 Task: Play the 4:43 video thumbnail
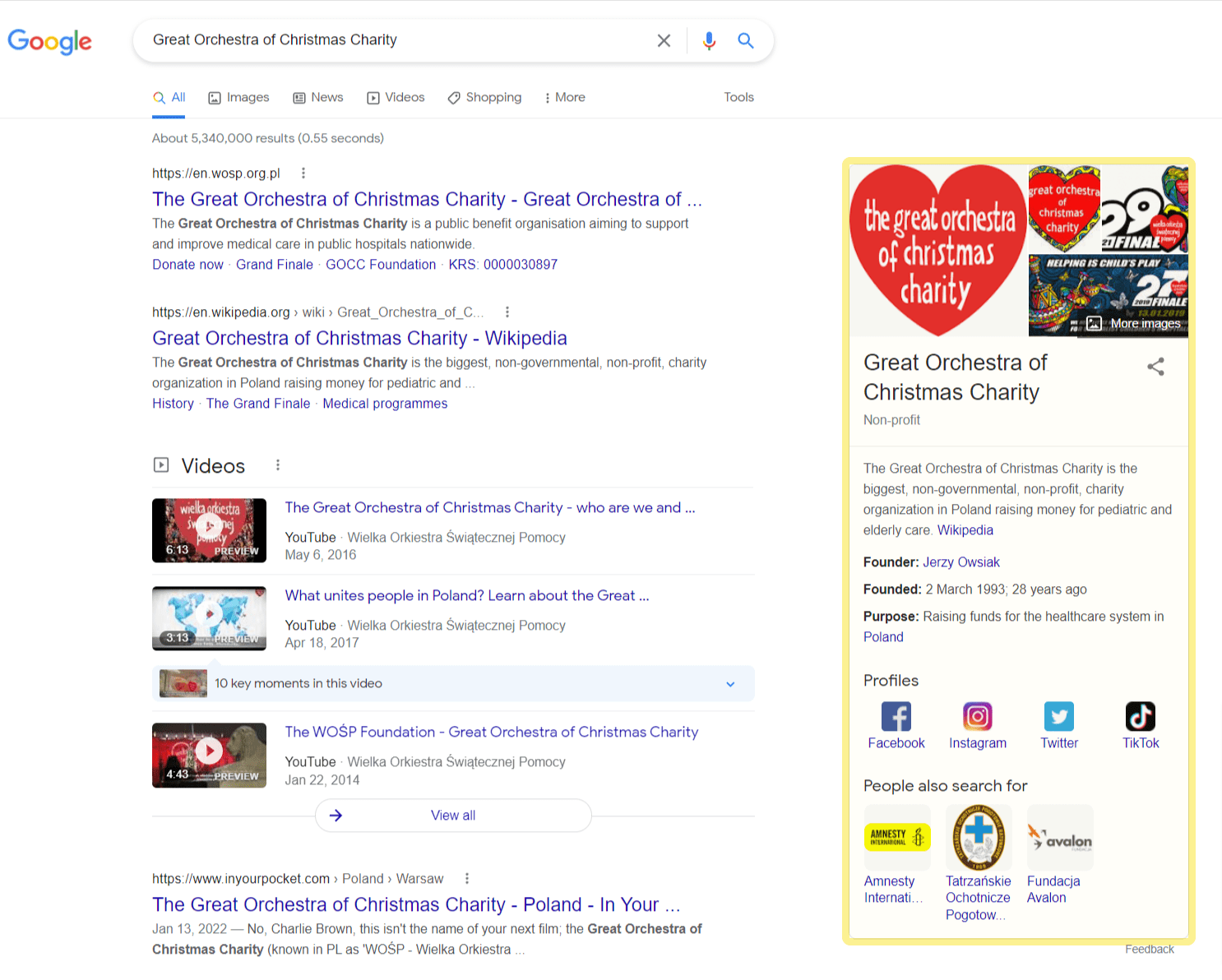(x=209, y=755)
